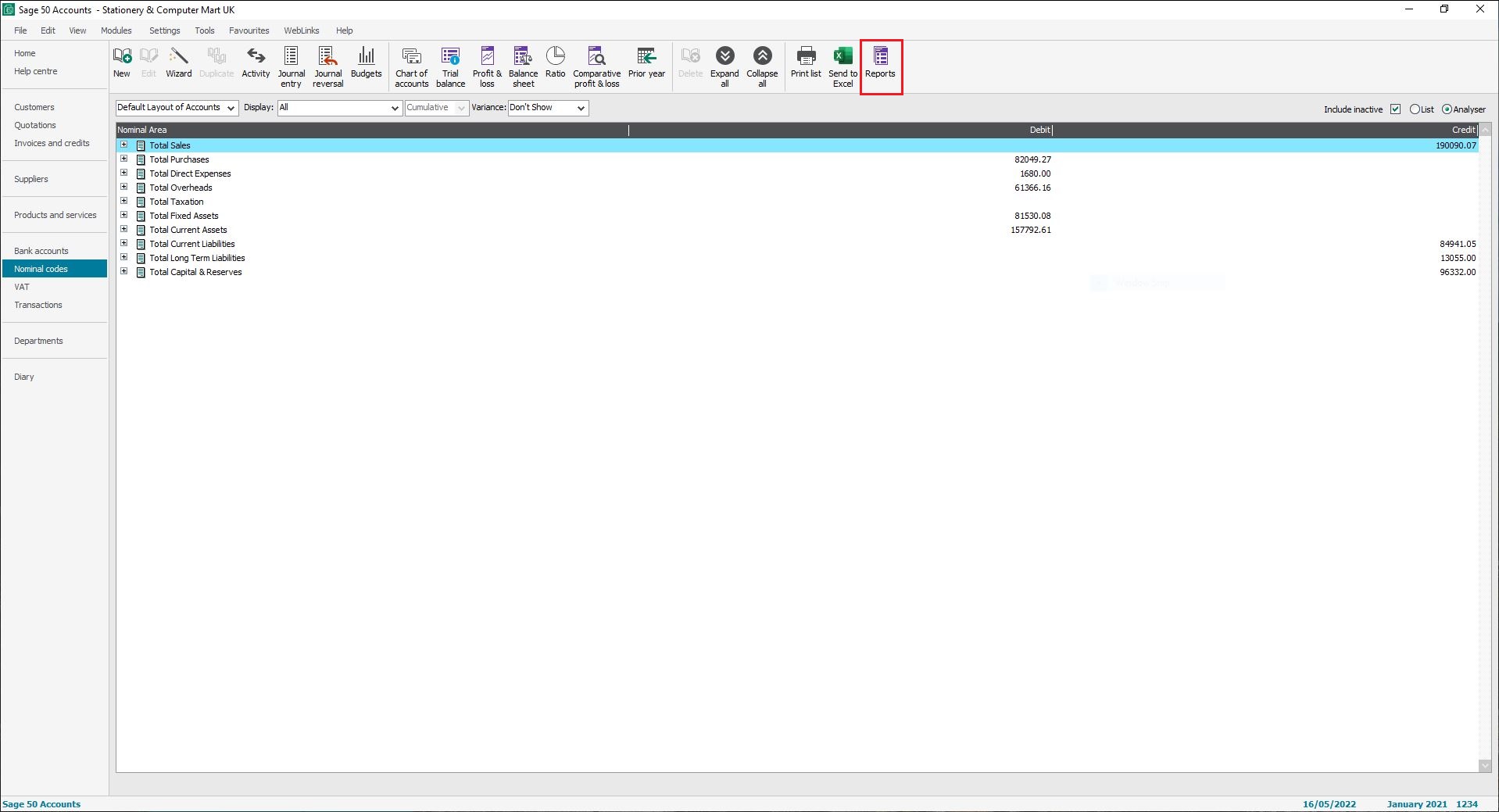Open Suppliers in the sidebar

[x=31, y=179]
